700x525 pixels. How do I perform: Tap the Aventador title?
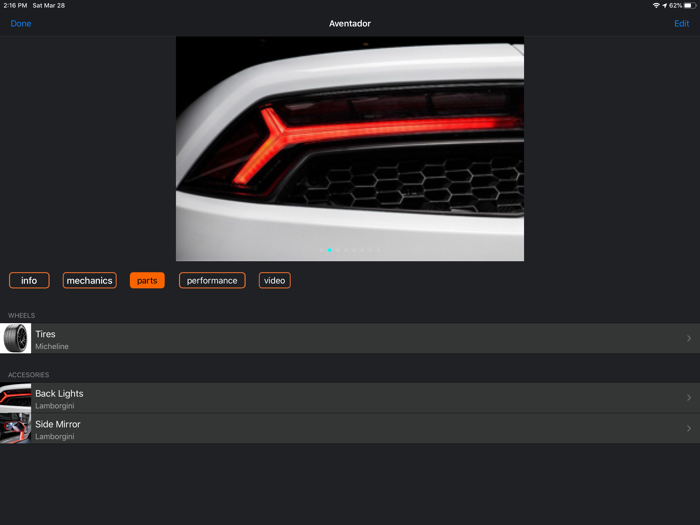click(x=350, y=24)
